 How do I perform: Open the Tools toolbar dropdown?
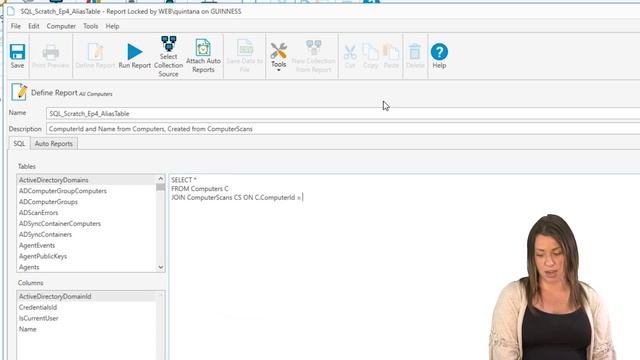point(278,57)
